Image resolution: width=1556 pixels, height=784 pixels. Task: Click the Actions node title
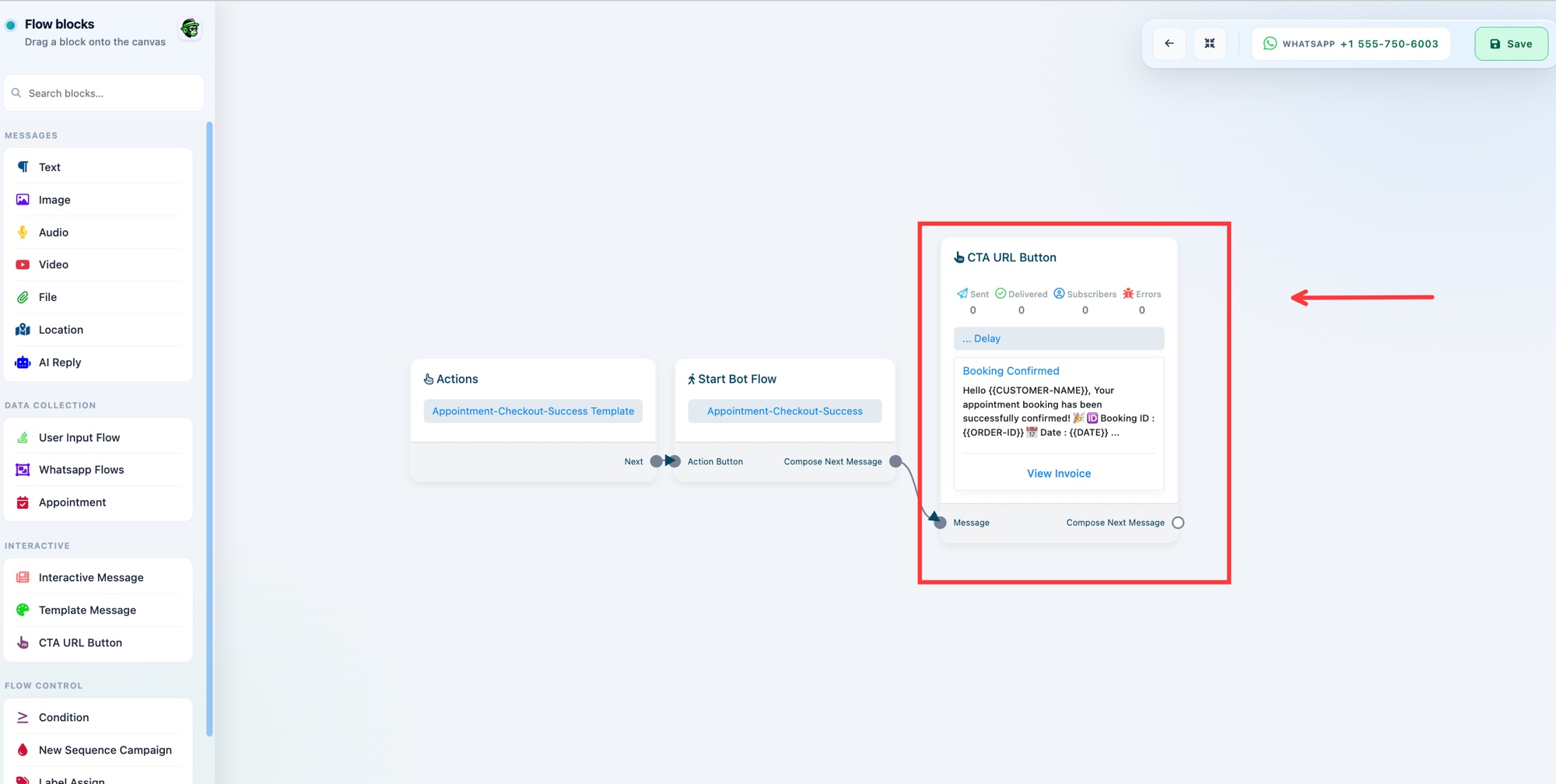pos(457,379)
